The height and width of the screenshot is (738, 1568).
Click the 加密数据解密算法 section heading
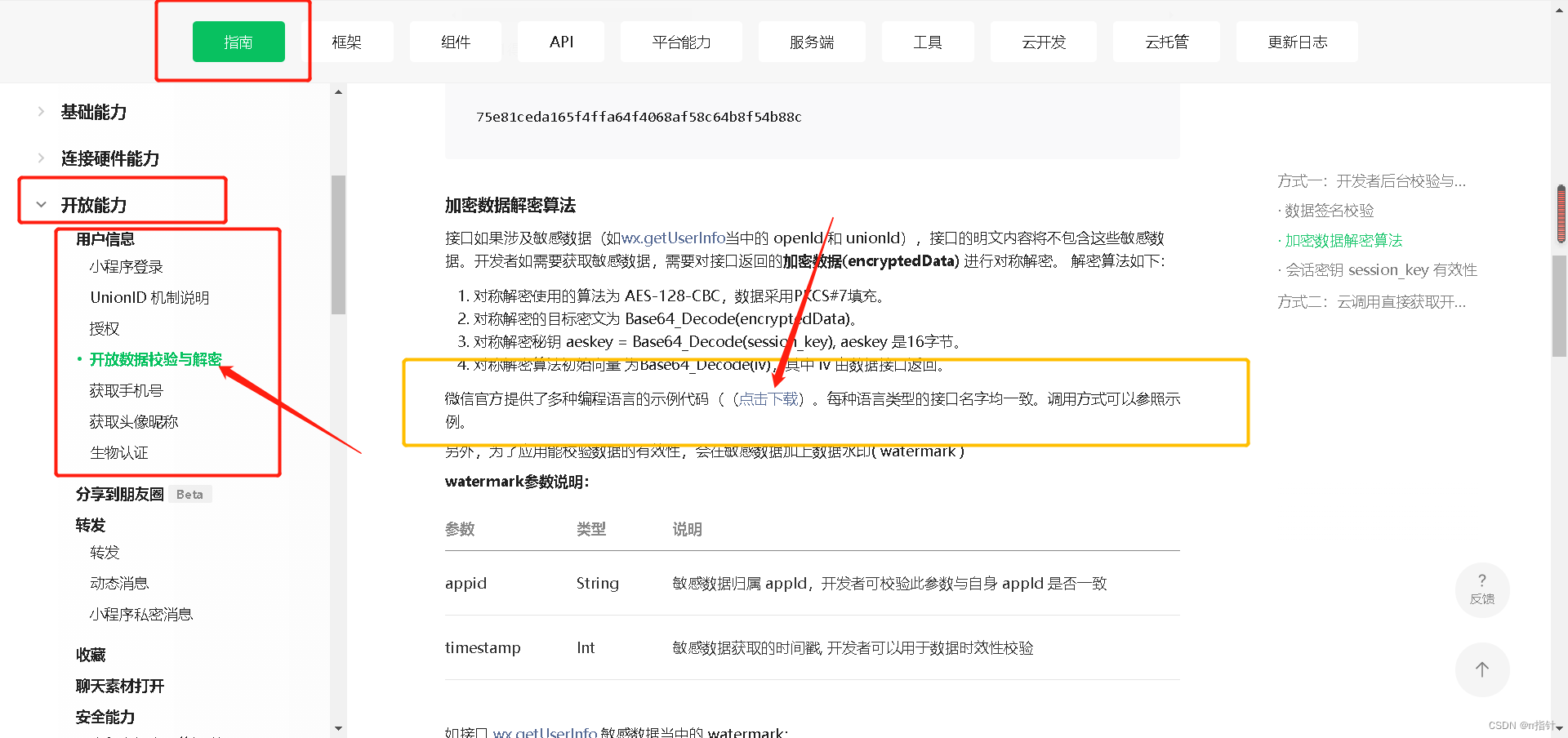click(x=510, y=206)
